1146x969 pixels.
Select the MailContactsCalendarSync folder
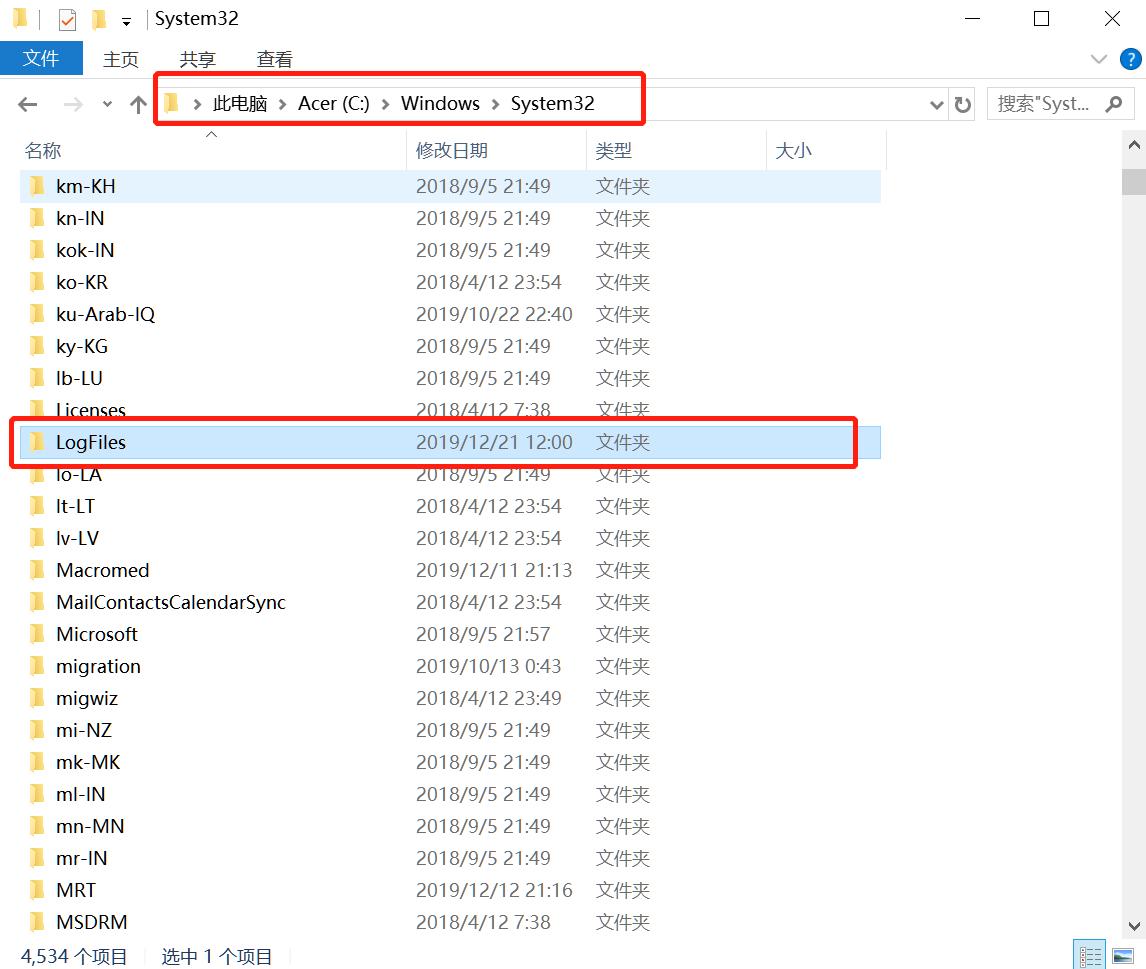(x=450, y=603)
